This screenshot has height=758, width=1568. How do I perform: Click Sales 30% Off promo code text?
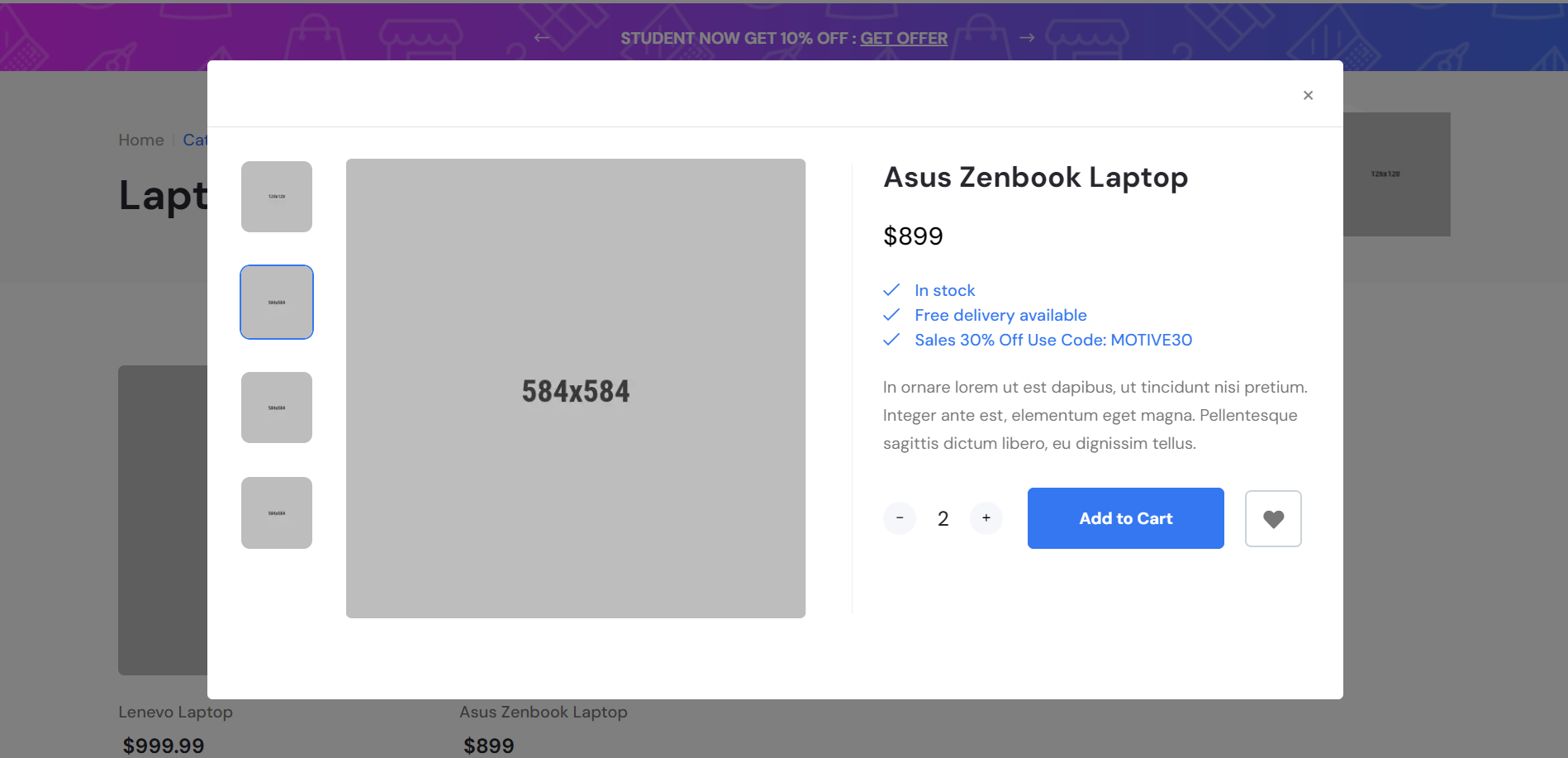pyautogui.click(x=1053, y=340)
